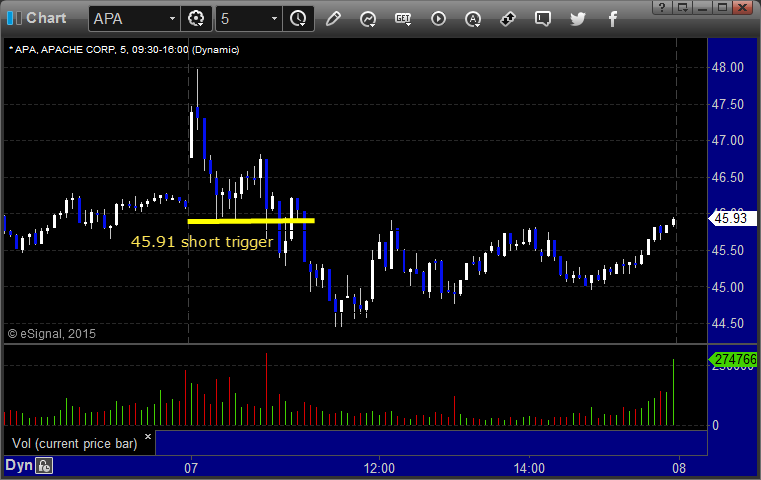Click the 44.50 price axis label
Viewport: 761px width, 480px height.
pyautogui.click(x=728, y=323)
